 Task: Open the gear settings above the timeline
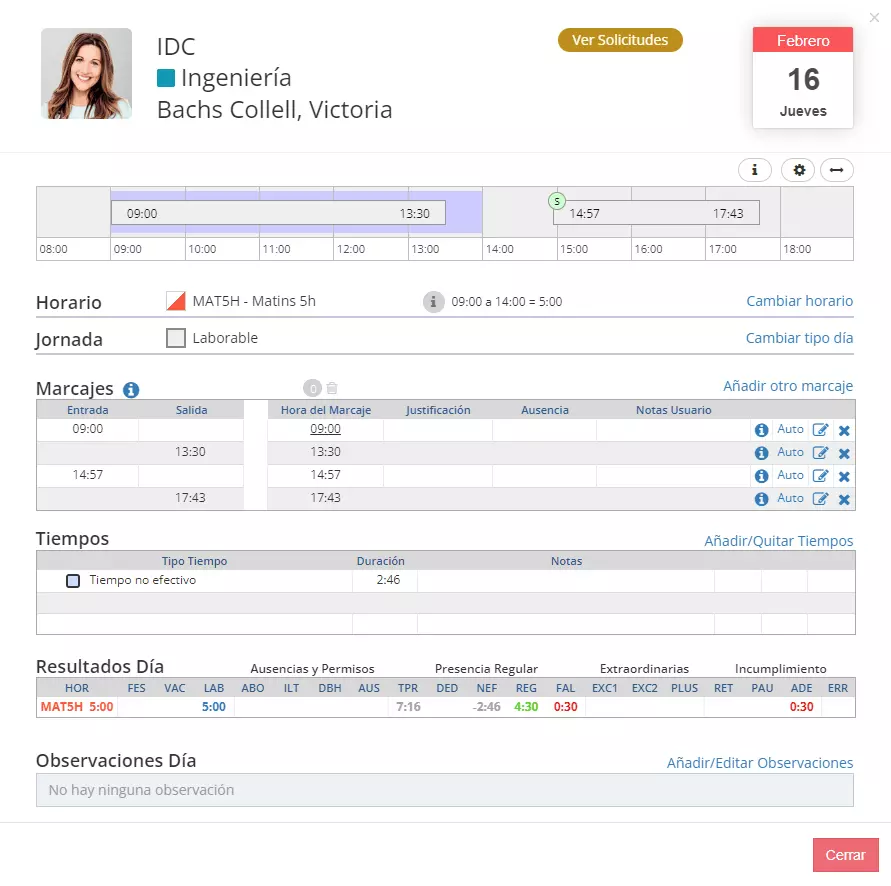tap(798, 170)
